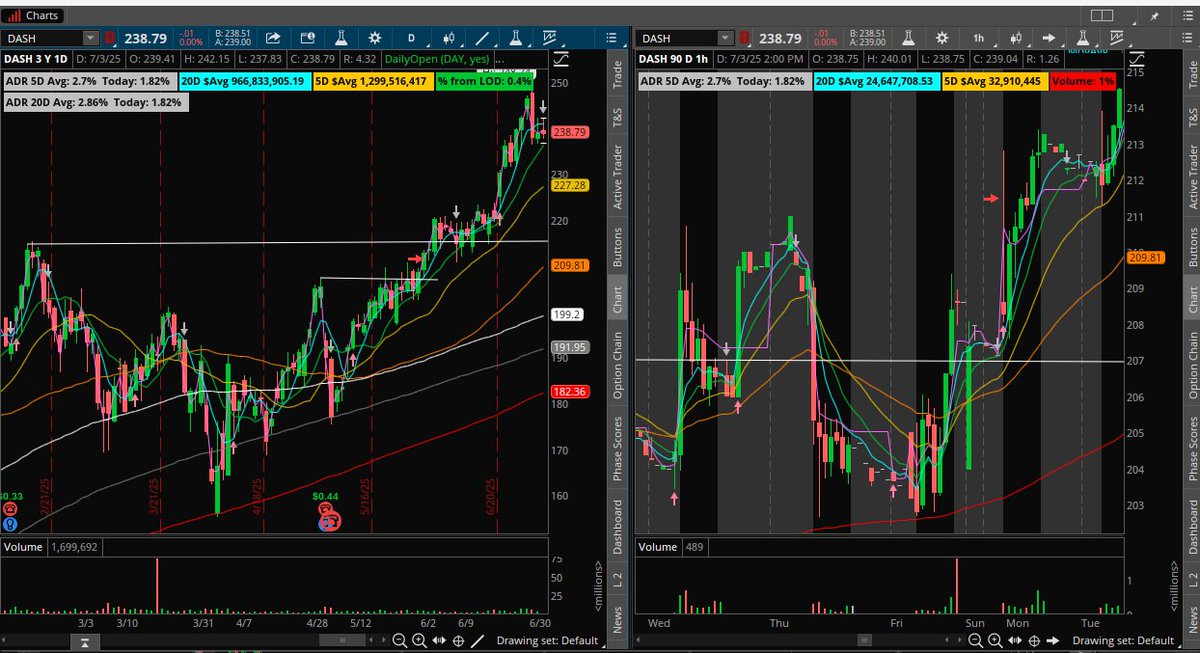The image size is (1200, 653).
Task: Open patterns flask menu in right chart toolbar
Action: pyautogui.click(x=1085, y=39)
